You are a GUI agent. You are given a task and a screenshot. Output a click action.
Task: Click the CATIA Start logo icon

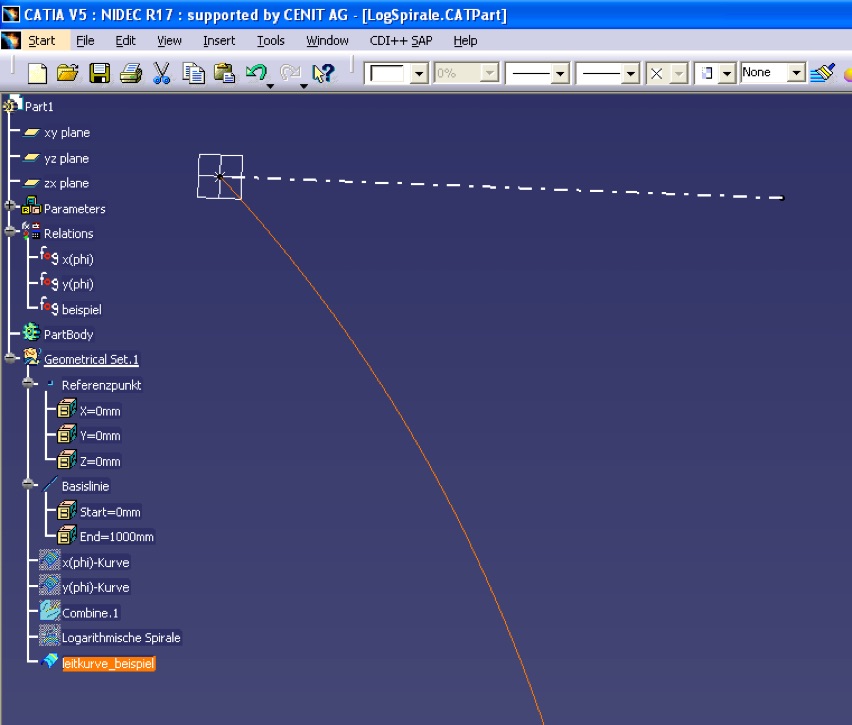click(x=11, y=40)
